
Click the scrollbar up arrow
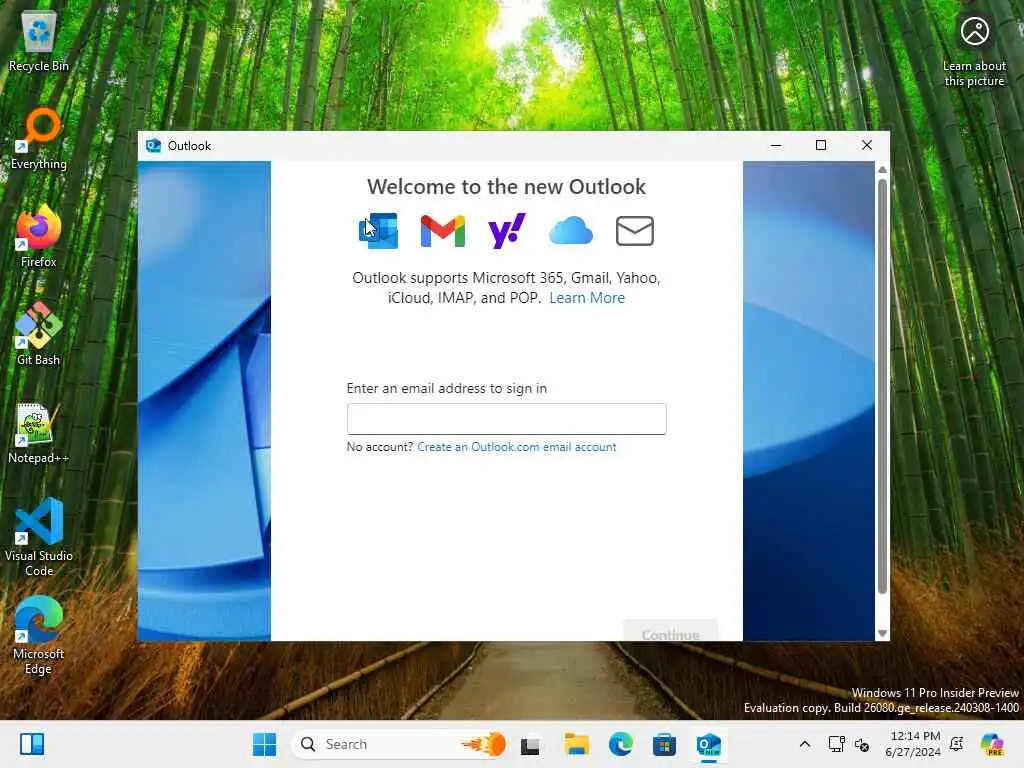point(882,170)
